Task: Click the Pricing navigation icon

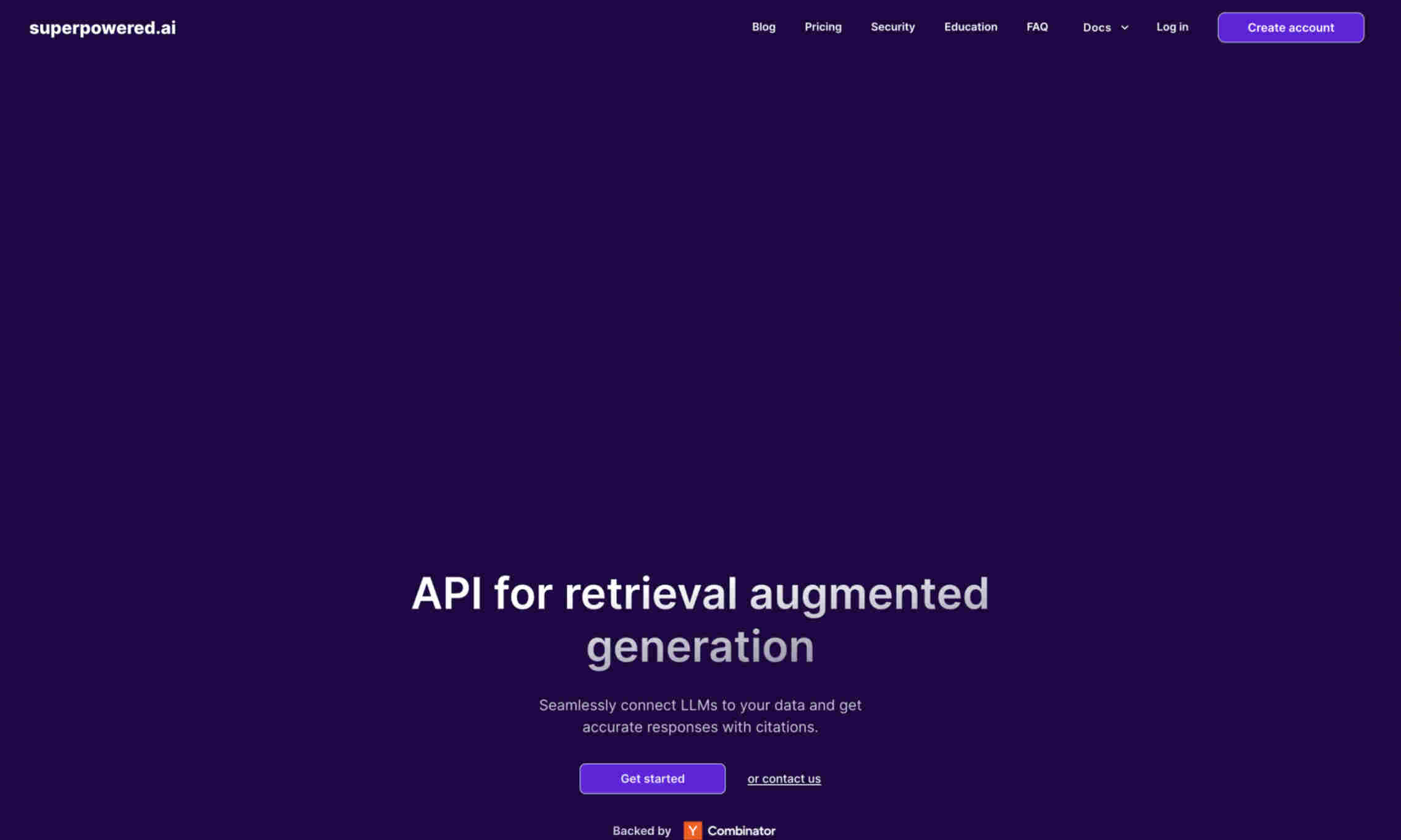Action: 822,27
